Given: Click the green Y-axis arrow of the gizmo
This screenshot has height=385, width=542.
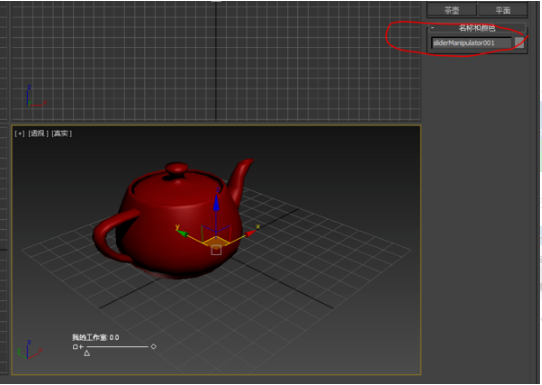Looking at the screenshot, I should [x=182, y=233].
